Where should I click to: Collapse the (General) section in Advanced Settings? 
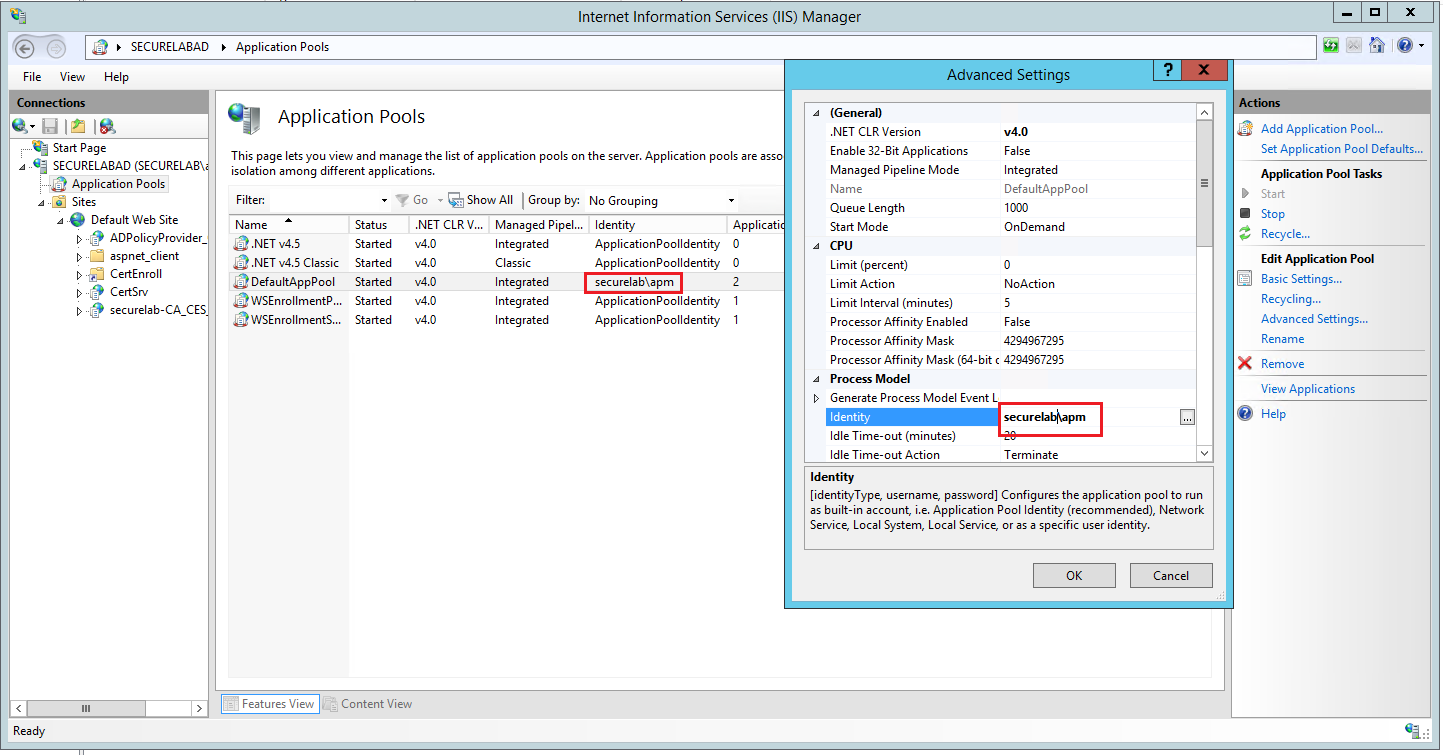[x=817, y=113]
